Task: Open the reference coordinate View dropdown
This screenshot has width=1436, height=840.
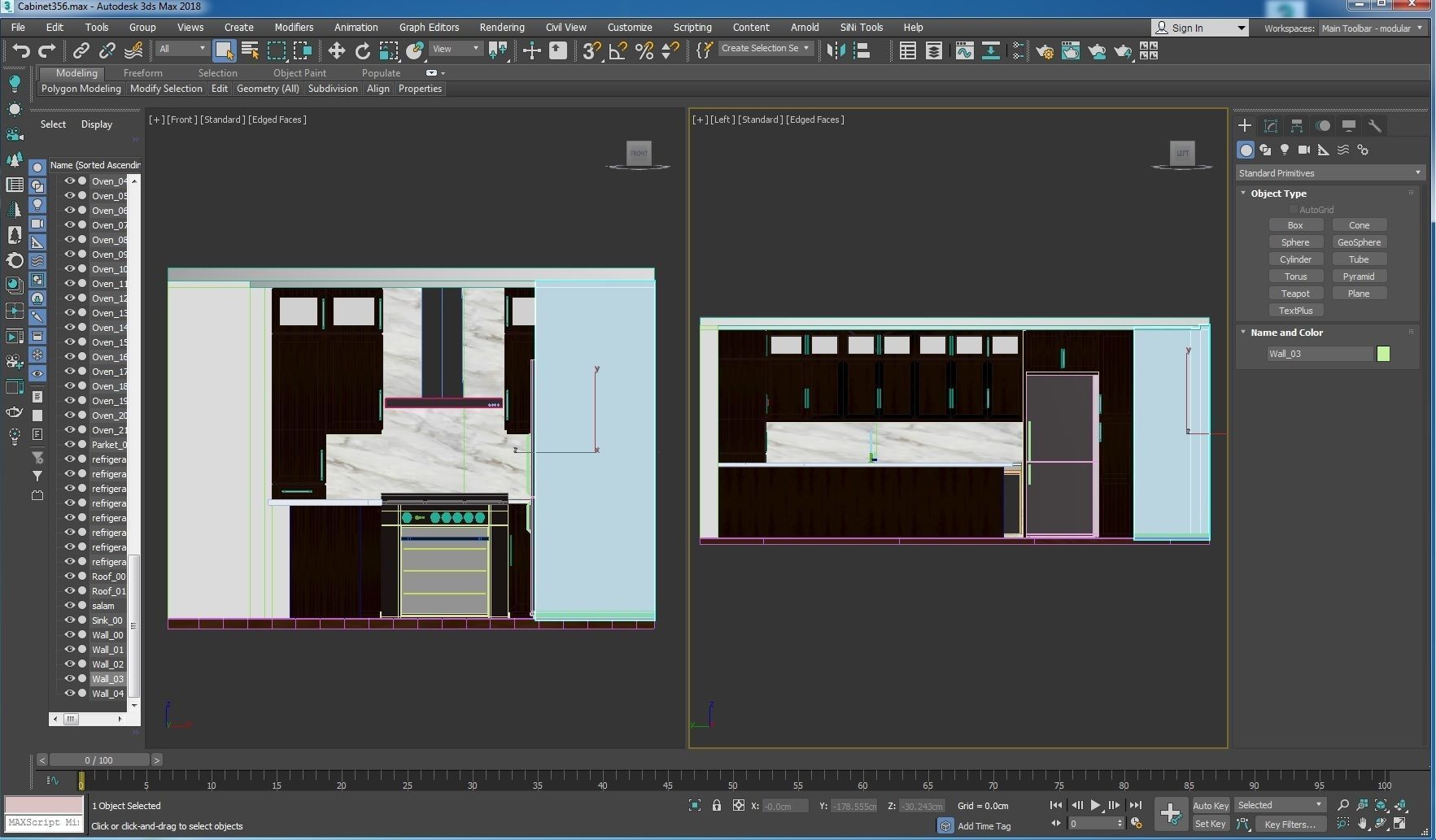Action: [456, 49]
